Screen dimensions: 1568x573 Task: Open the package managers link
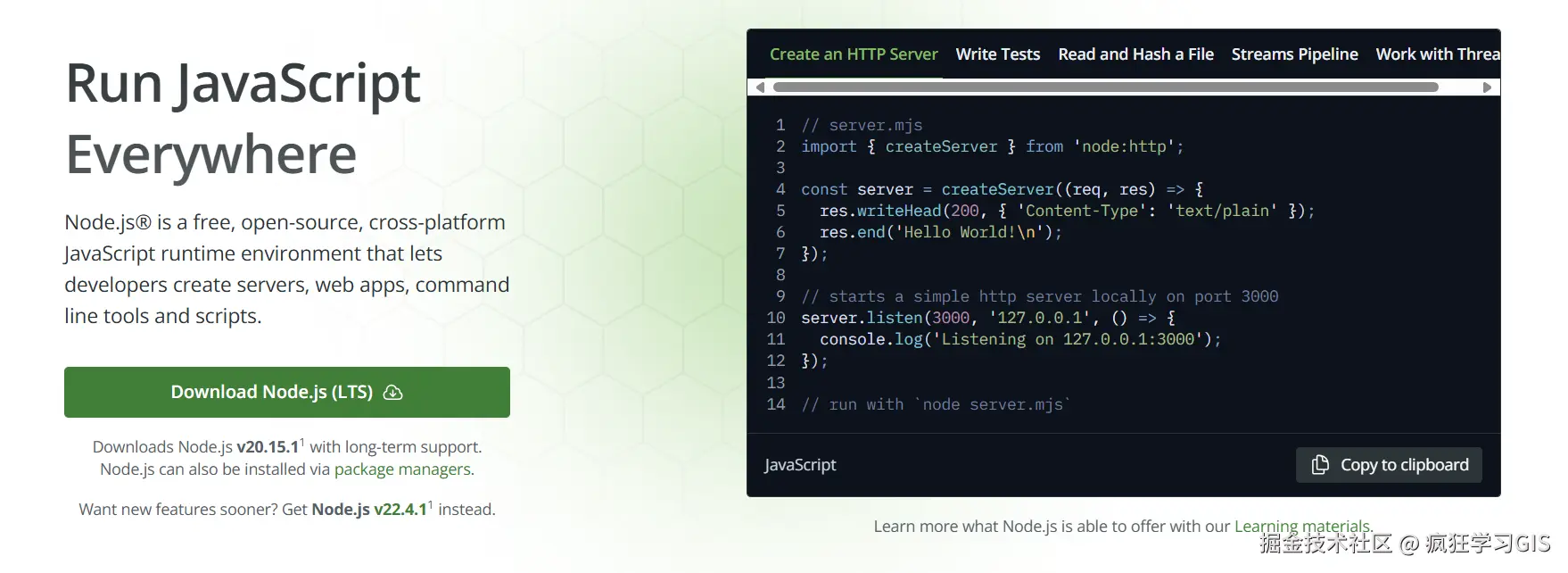click(x=402, y=469)
